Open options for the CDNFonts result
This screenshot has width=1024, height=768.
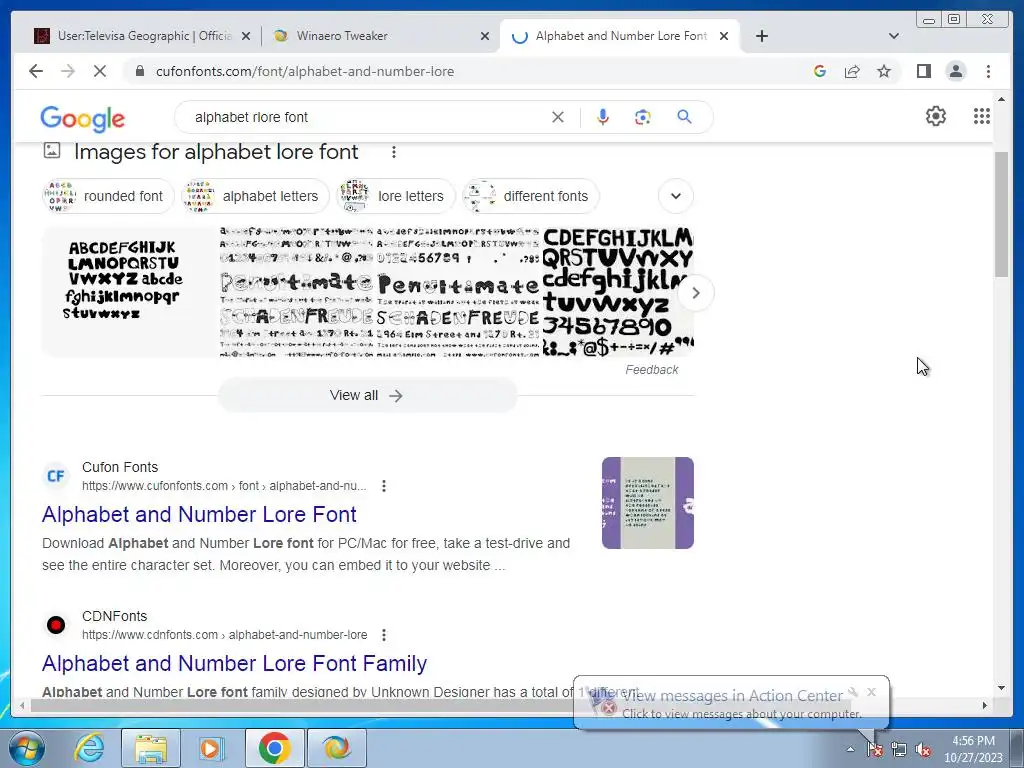pyautogui.click(x=384, y=635)
